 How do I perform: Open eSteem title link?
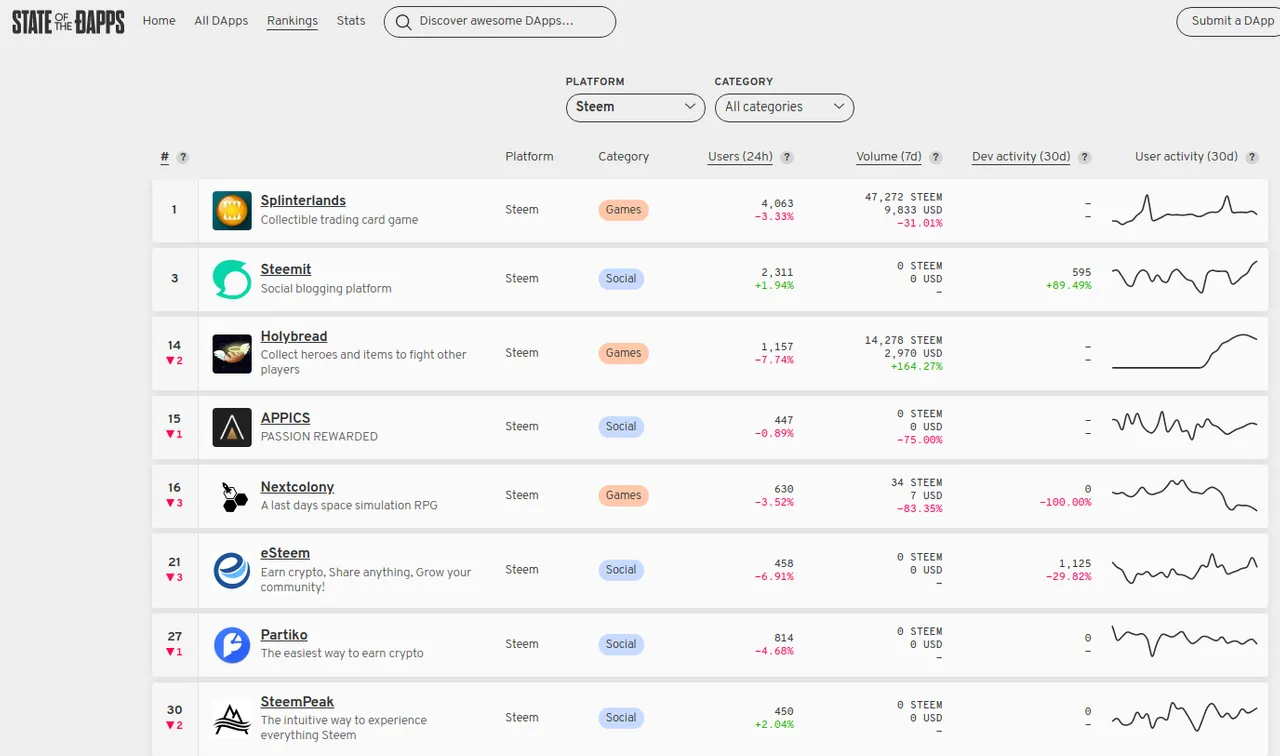pos(285,553)
